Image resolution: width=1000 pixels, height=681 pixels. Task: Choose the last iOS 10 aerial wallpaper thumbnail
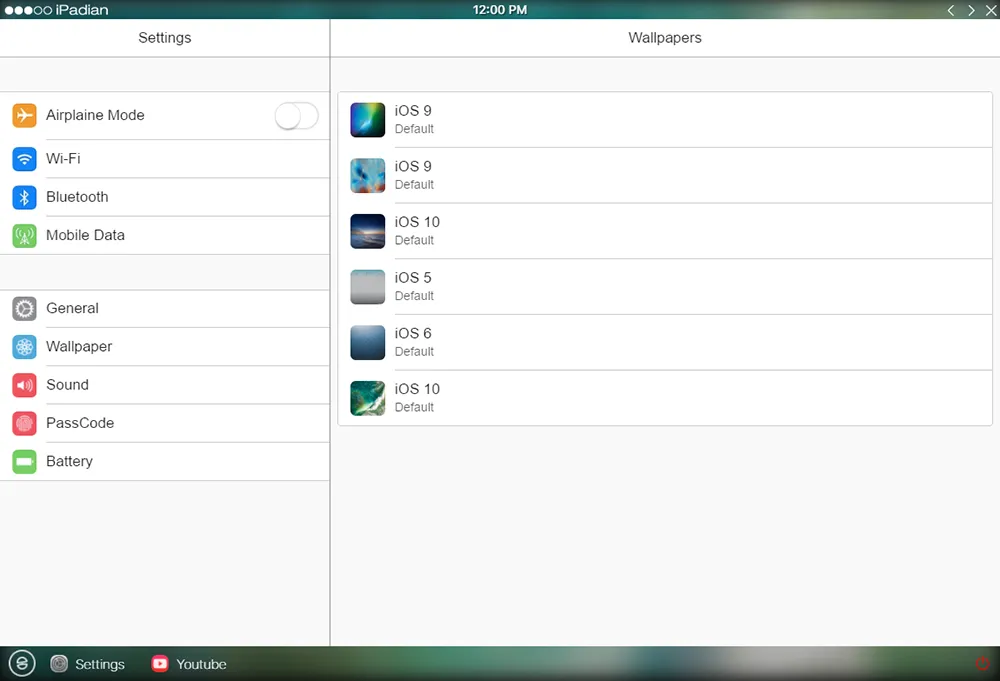click(367, 398)
